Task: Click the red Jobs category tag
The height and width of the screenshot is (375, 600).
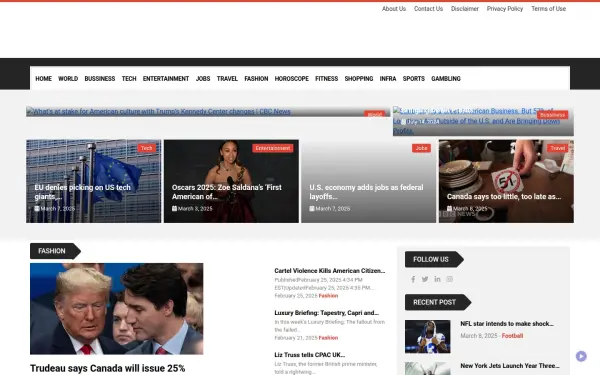Action: (x=421, y=148)
